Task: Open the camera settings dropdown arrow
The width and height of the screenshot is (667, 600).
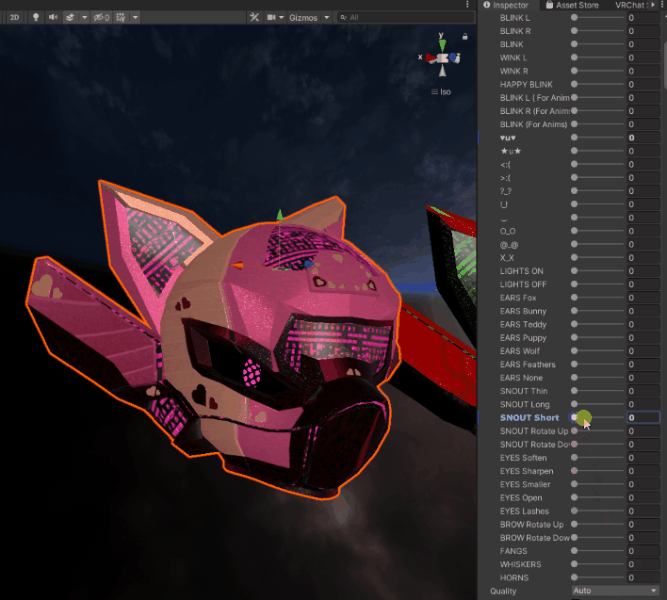Action: click(281, 17)
